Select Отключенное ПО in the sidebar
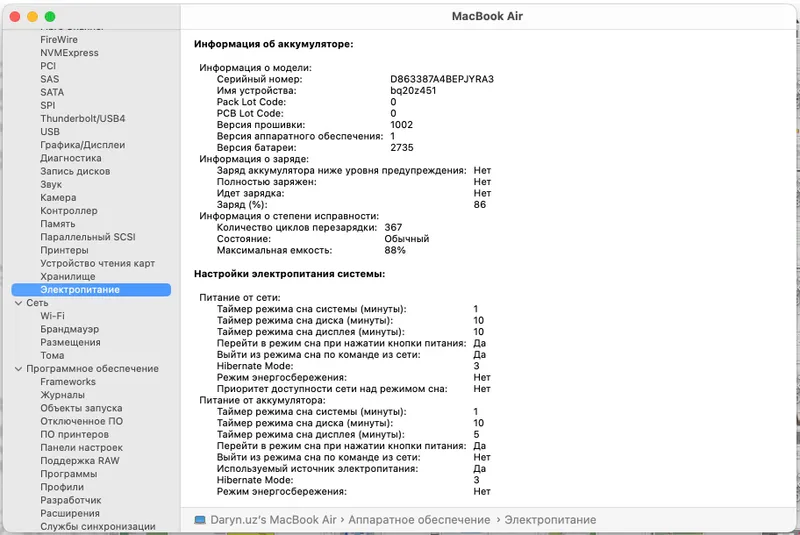Screen dimensions: 800x535 pos(82,421)
